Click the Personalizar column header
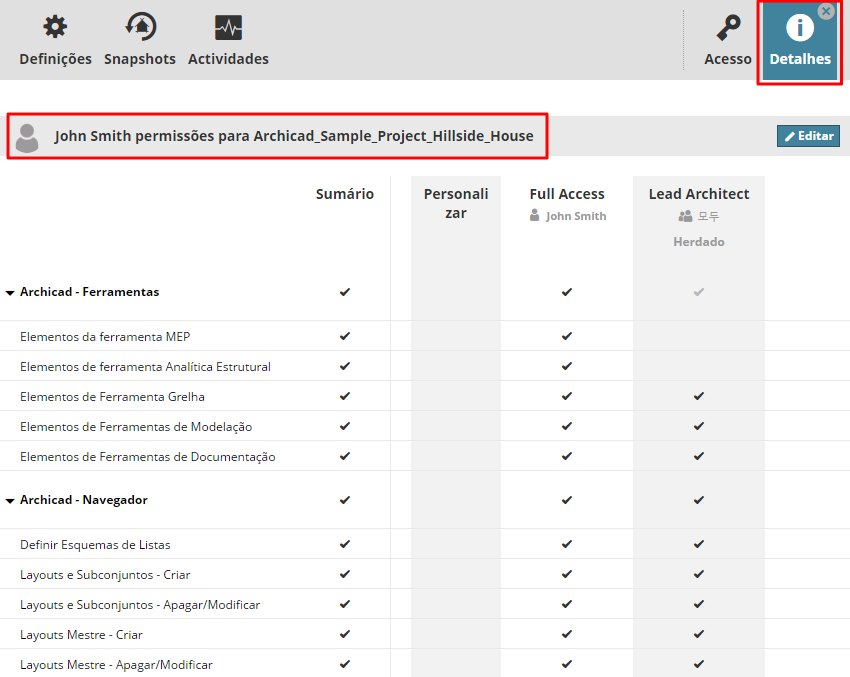Screen dimensions: 850x677 point(456,203)
